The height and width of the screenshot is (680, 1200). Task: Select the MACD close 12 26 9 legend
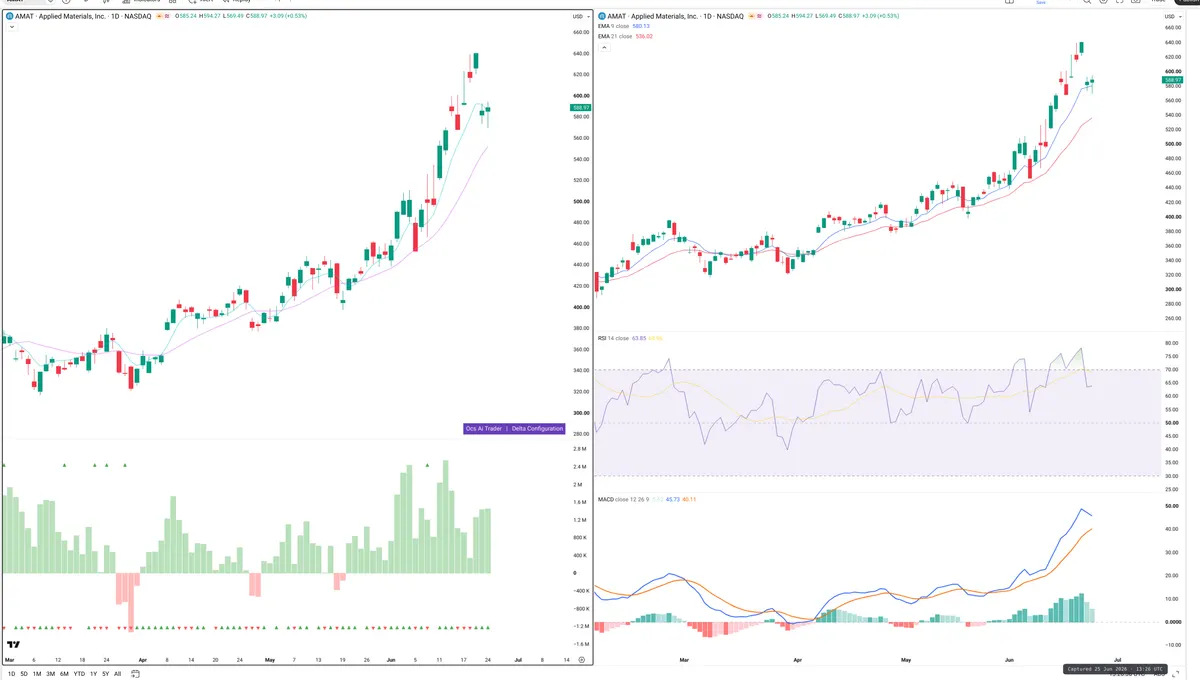click(624, 498)
